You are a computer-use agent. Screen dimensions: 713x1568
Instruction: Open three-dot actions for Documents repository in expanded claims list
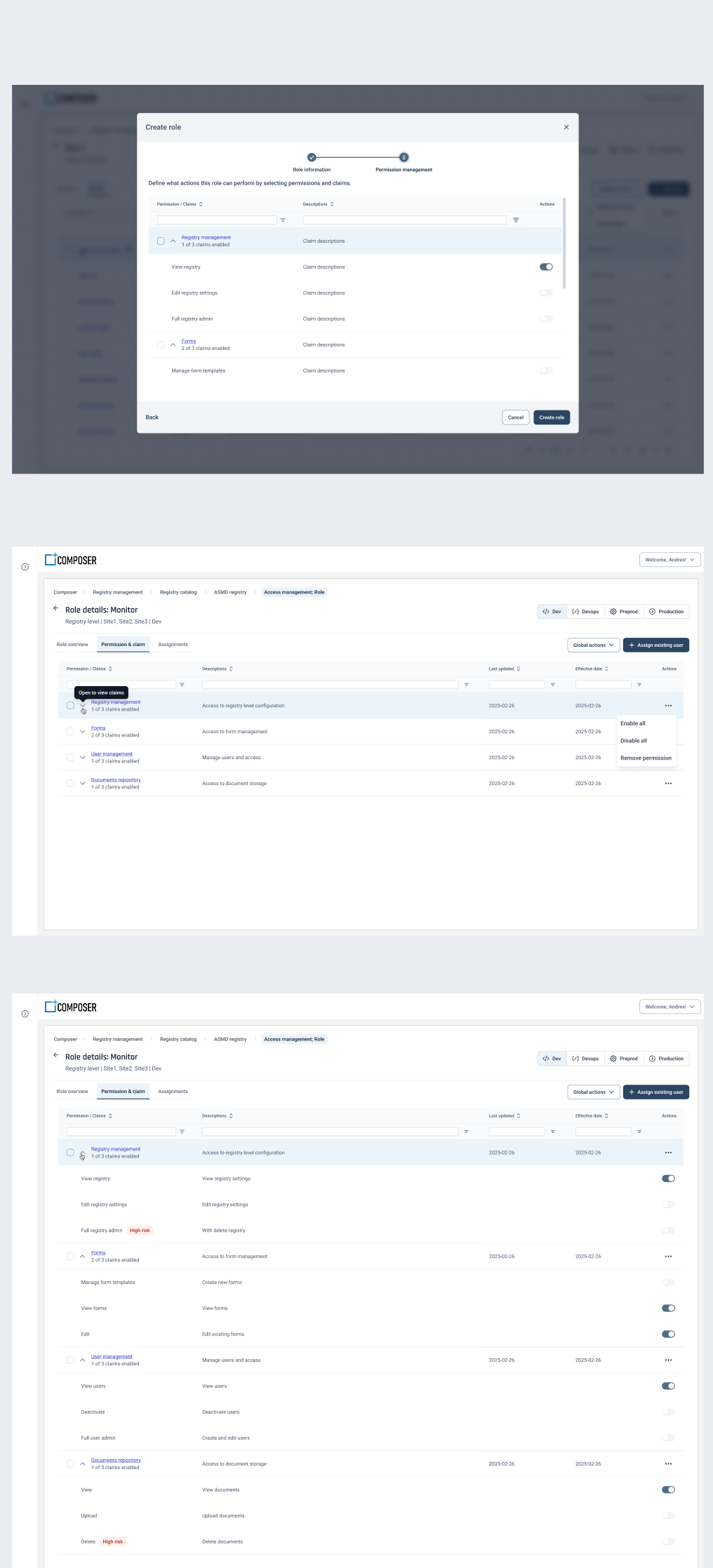(x=668, y=1464)
